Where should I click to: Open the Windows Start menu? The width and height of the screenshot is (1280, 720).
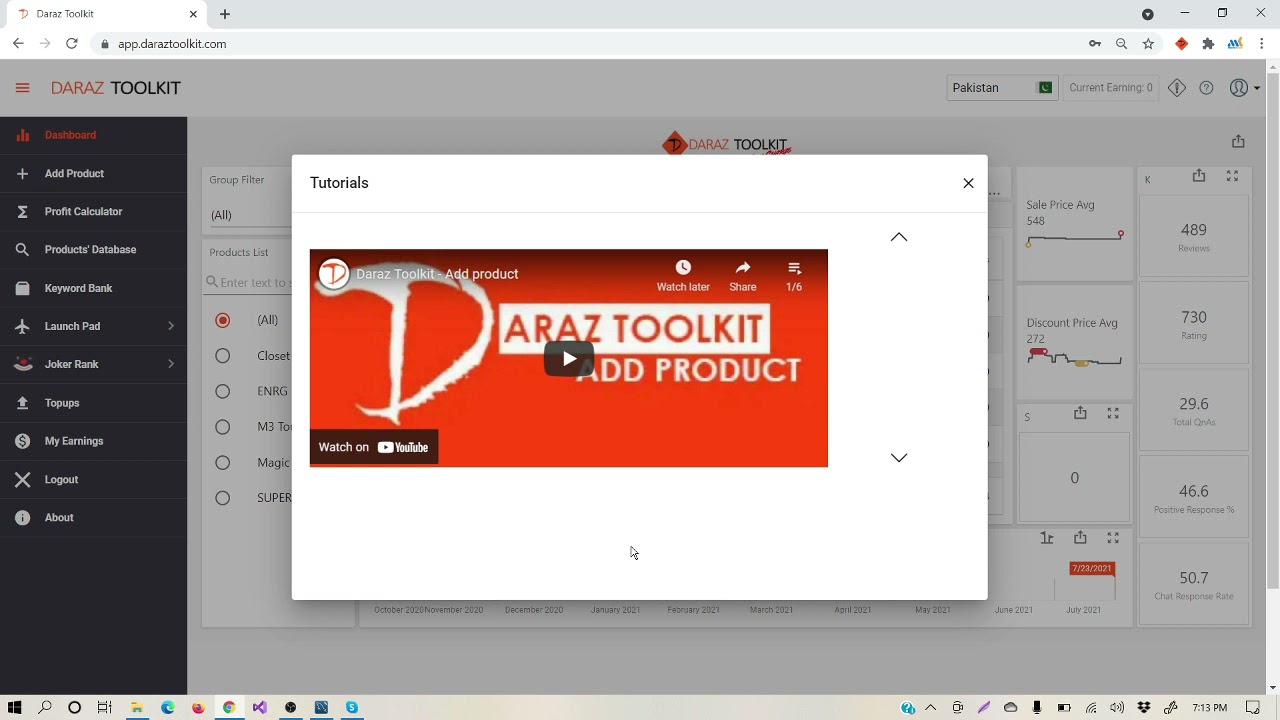14,708
